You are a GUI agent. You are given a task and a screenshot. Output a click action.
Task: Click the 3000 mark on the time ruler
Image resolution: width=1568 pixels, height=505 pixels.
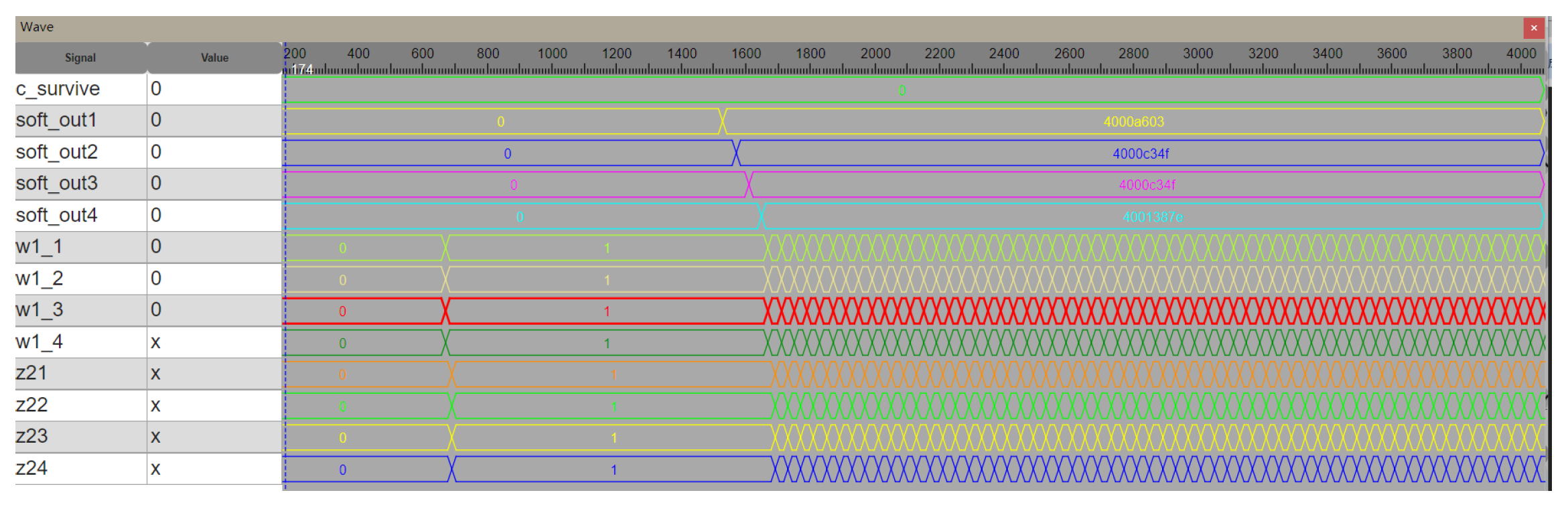pyautogui.click(x=1198, y=54)
